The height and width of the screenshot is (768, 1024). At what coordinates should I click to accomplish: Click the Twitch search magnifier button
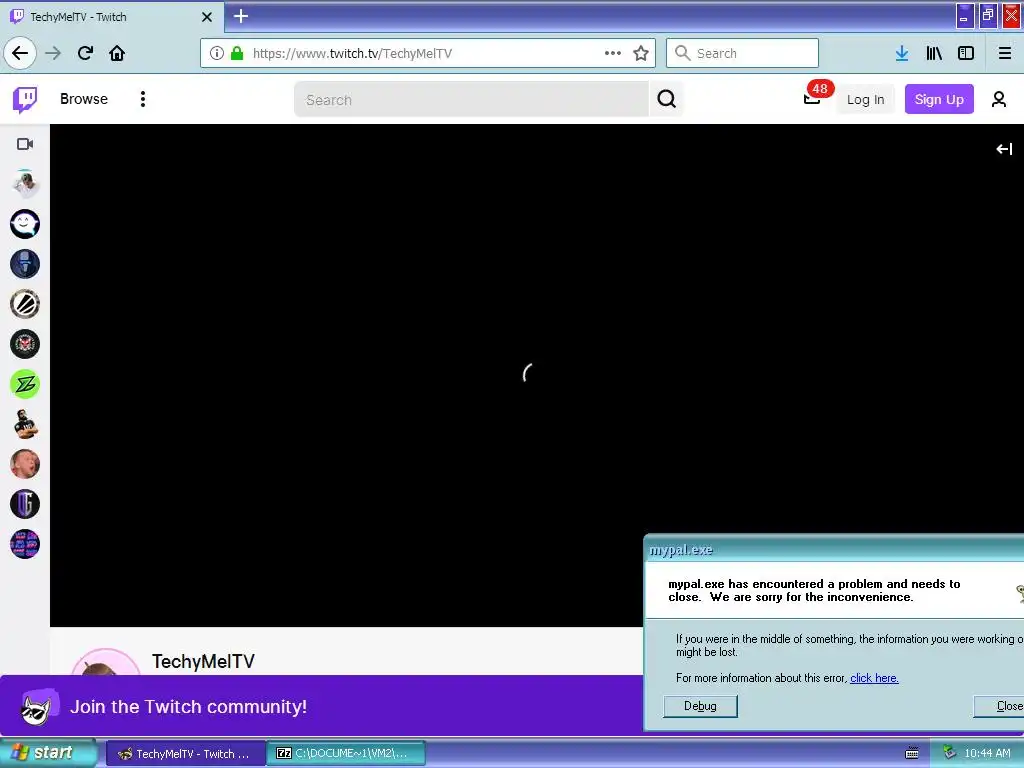point(666,99)
